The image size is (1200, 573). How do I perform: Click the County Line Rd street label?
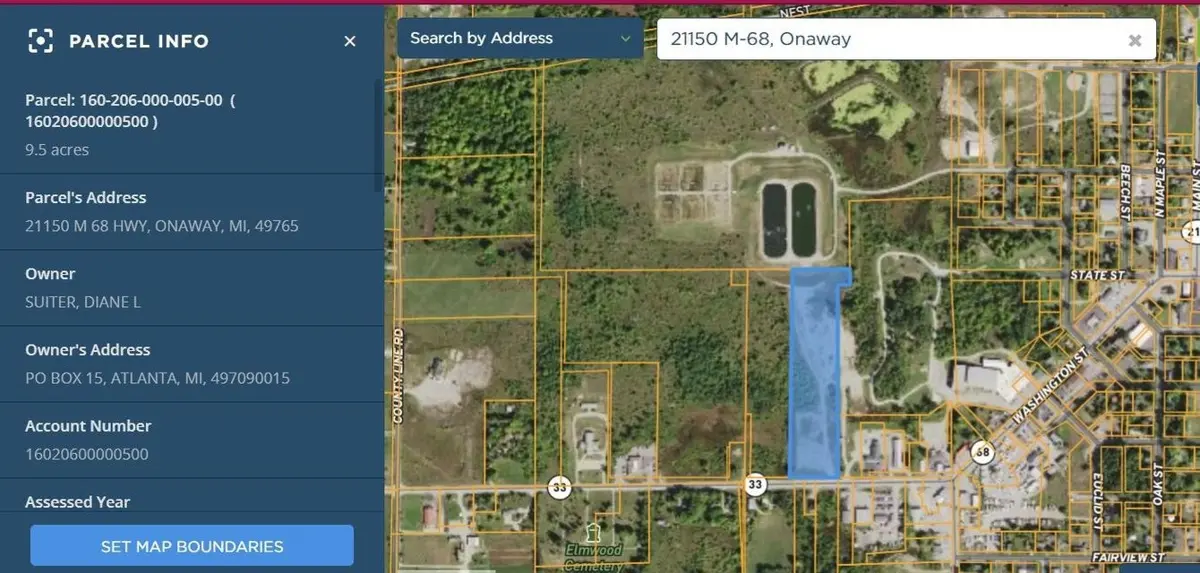coord(397,375)
